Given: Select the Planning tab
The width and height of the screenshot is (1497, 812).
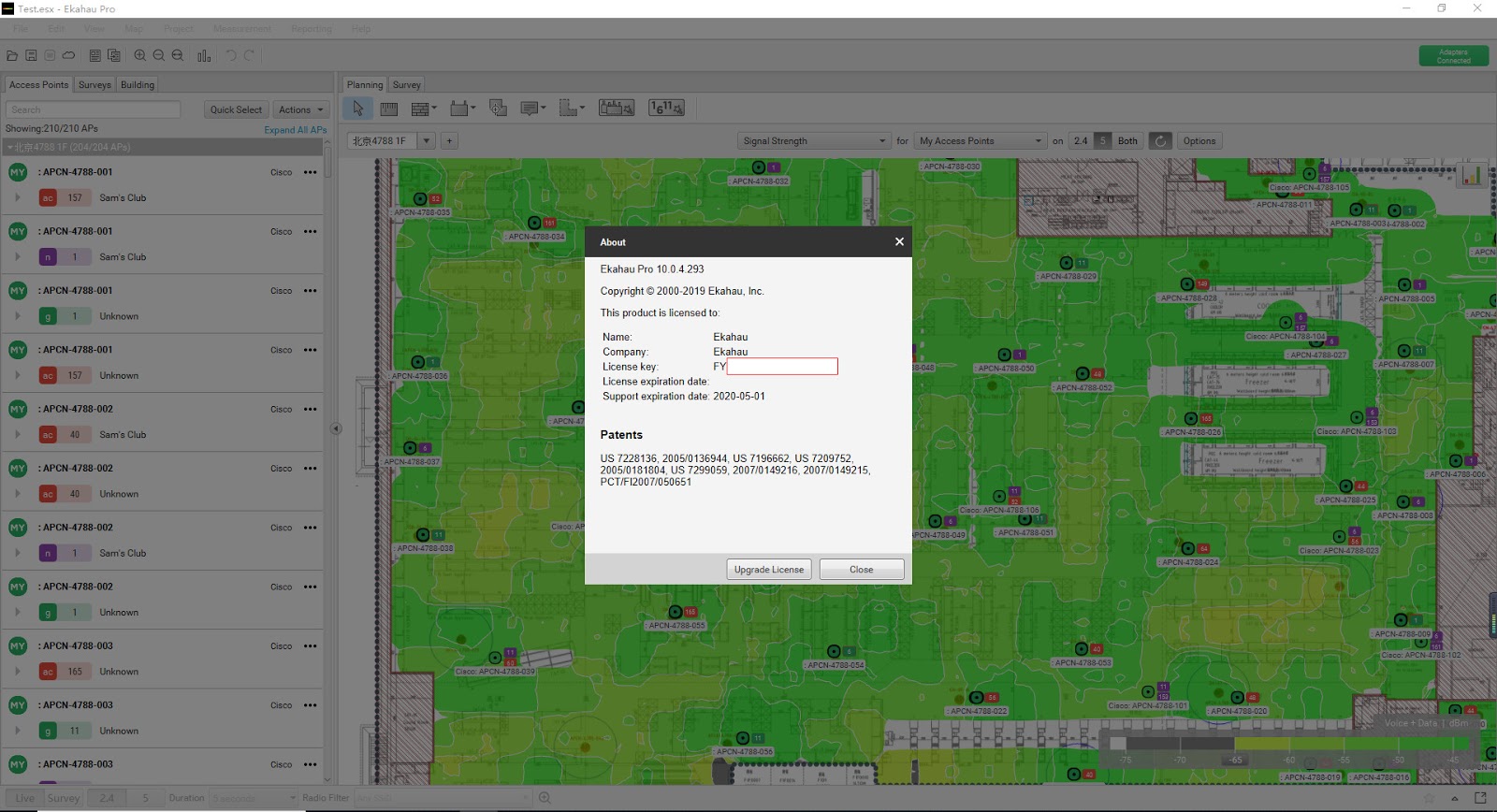Looking at the screenshot, I should pos(365,84).
